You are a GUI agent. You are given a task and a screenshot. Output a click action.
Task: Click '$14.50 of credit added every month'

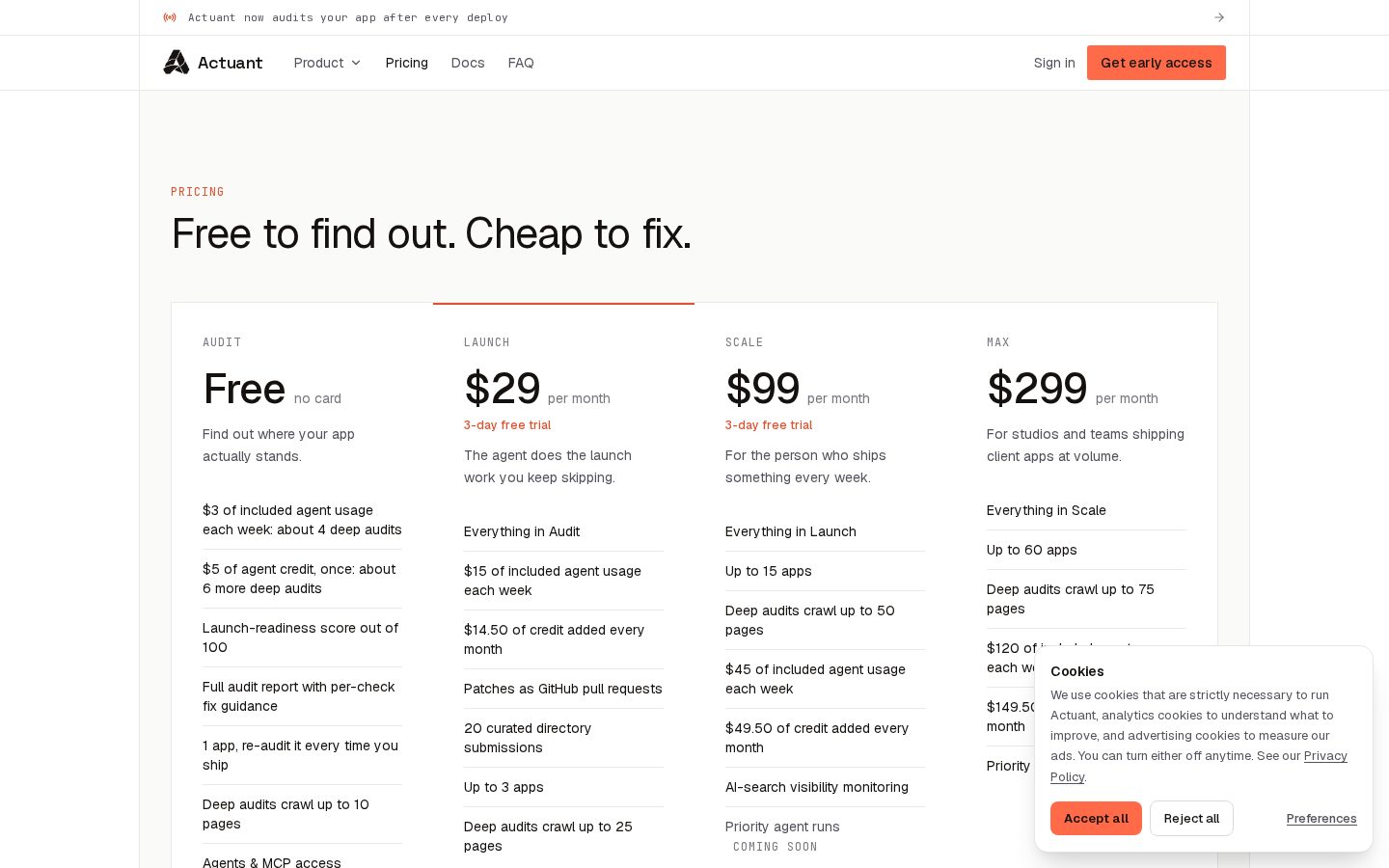554,639
